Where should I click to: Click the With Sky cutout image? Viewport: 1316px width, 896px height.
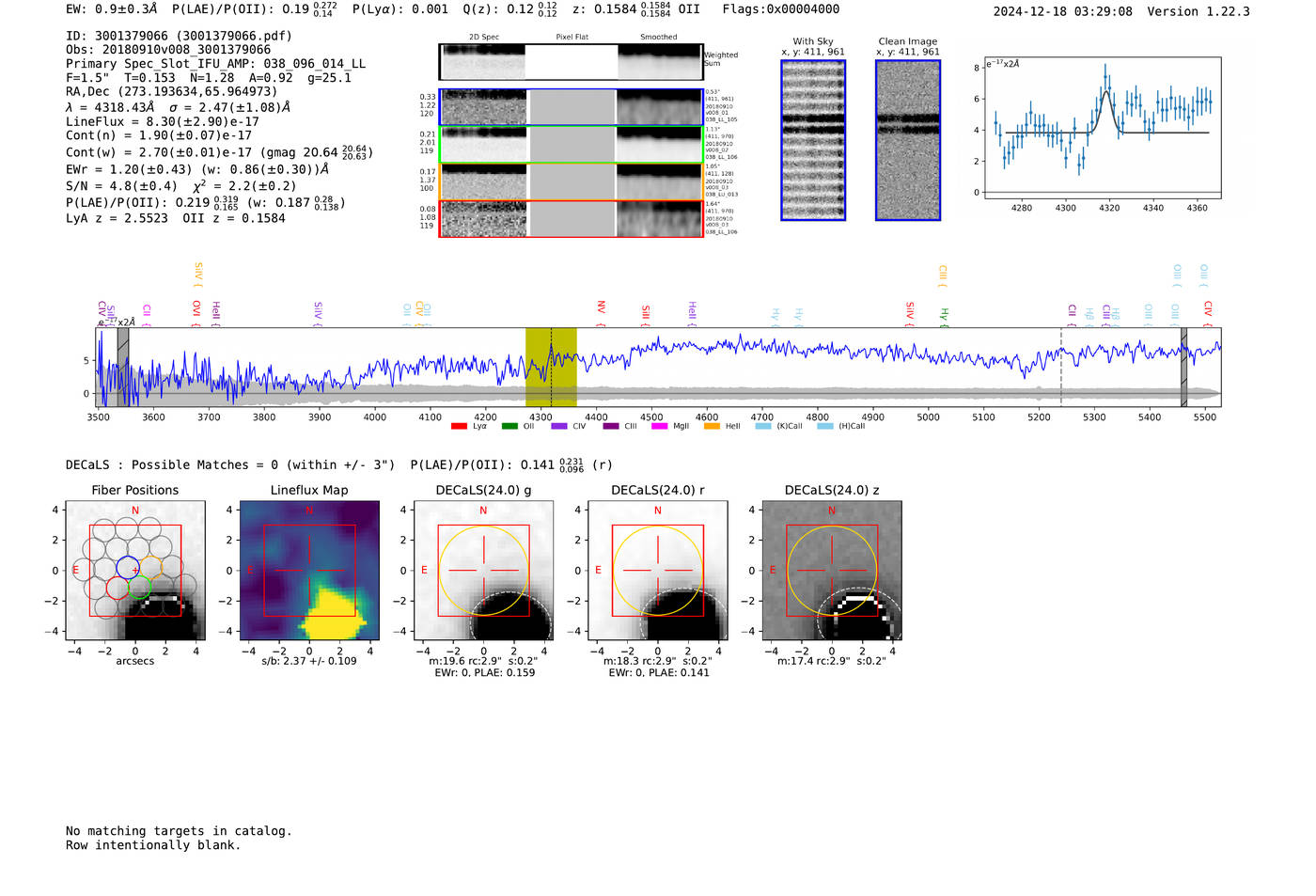[x=813, y=140]
